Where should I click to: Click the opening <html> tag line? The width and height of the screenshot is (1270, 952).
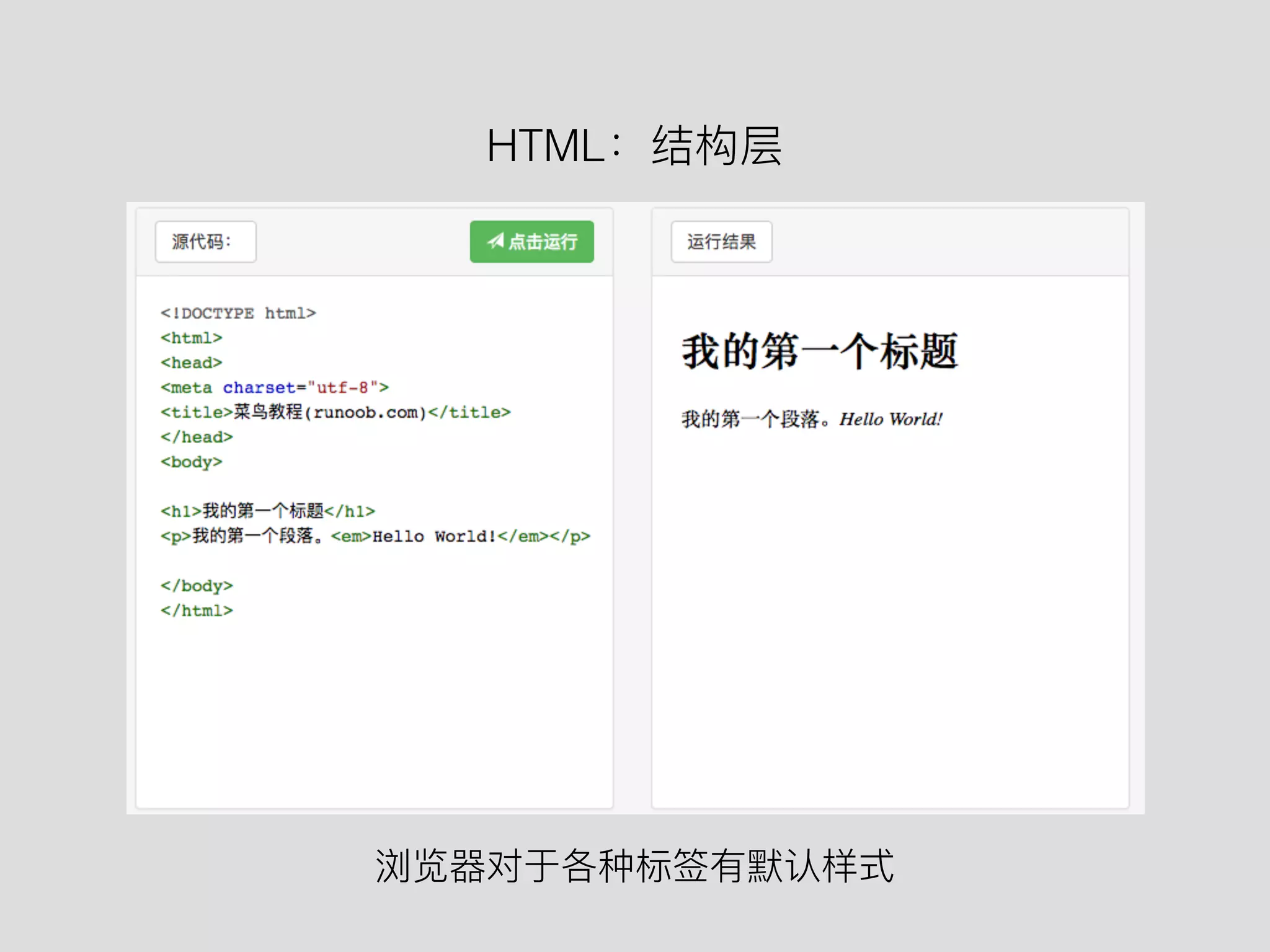coord(191,338)
